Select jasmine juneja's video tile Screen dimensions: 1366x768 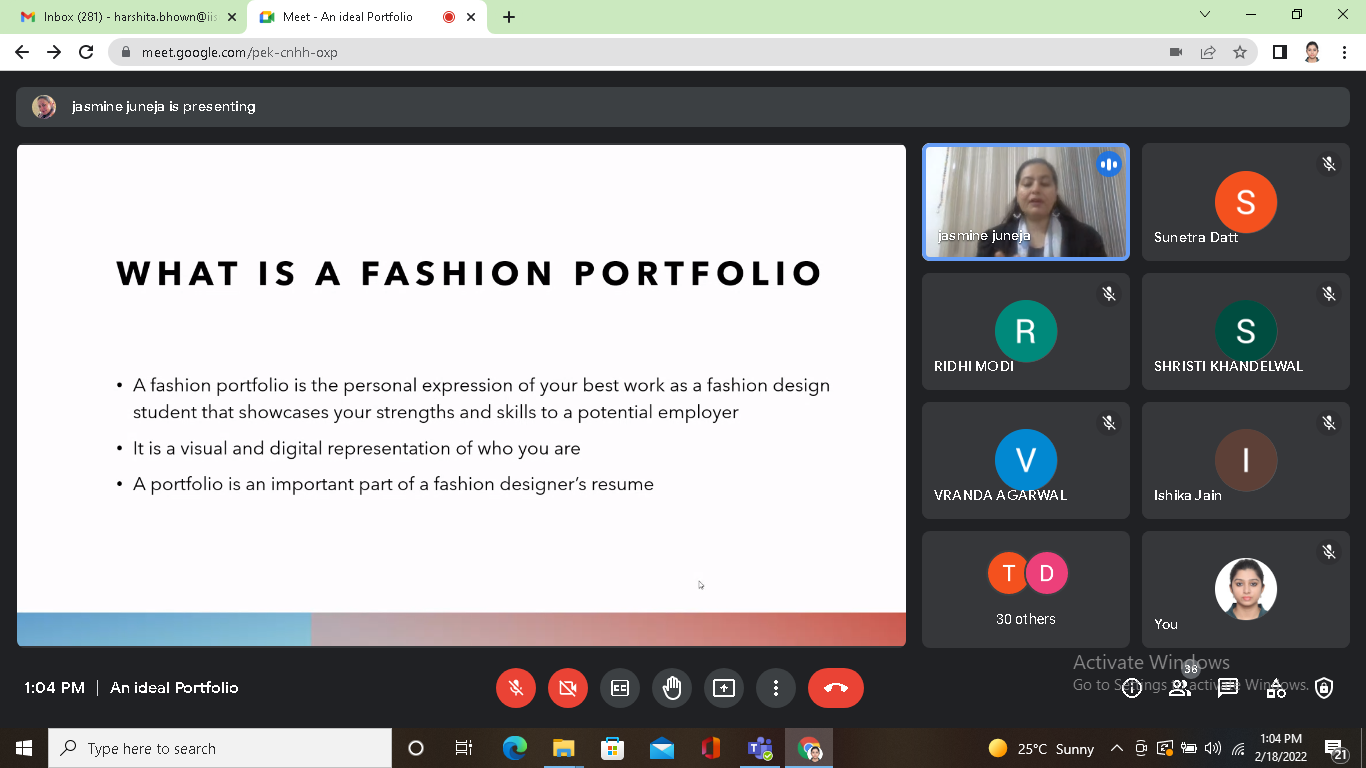(x=1025, y=202)
